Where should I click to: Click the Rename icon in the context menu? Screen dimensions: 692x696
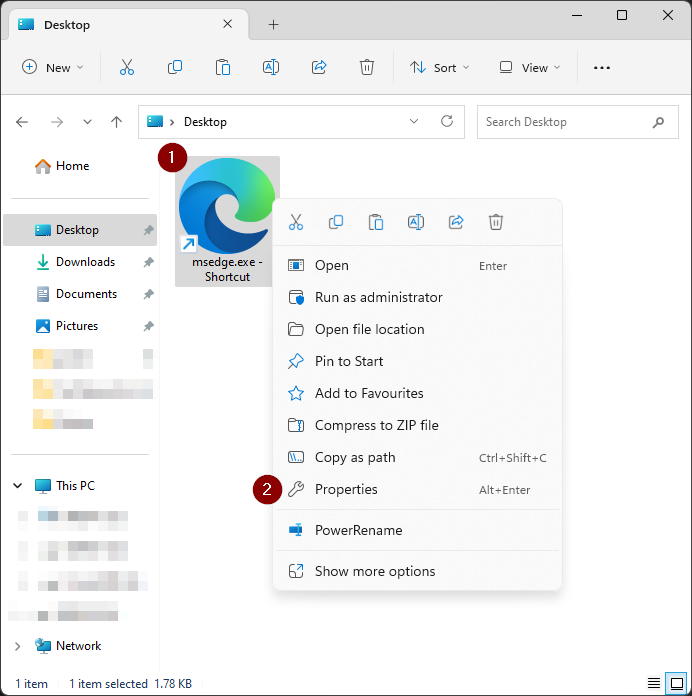tap(416, 222)
